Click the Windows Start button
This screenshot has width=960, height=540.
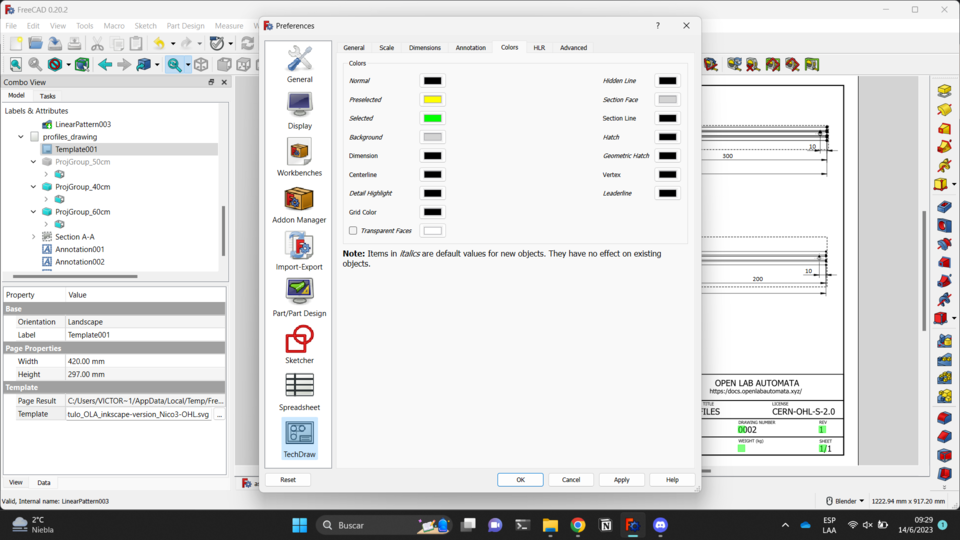[299, 525]
